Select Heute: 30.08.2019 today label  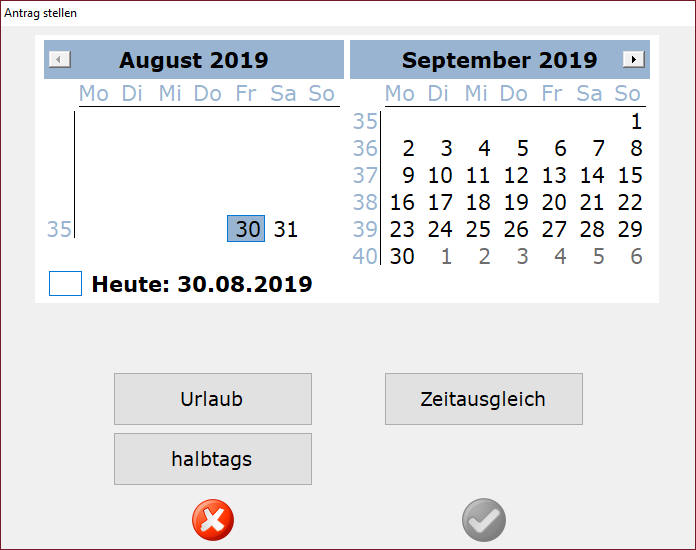(x=202, y=284)
